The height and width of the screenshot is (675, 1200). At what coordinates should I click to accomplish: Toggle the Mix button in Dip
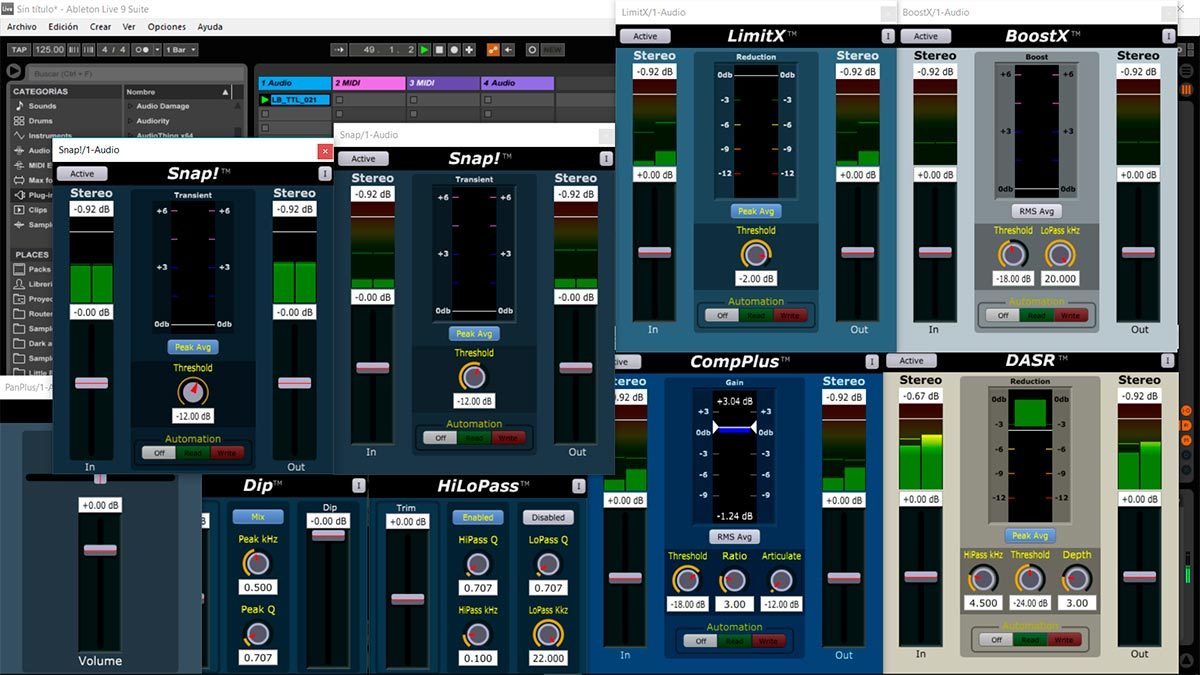coord(258,517)
